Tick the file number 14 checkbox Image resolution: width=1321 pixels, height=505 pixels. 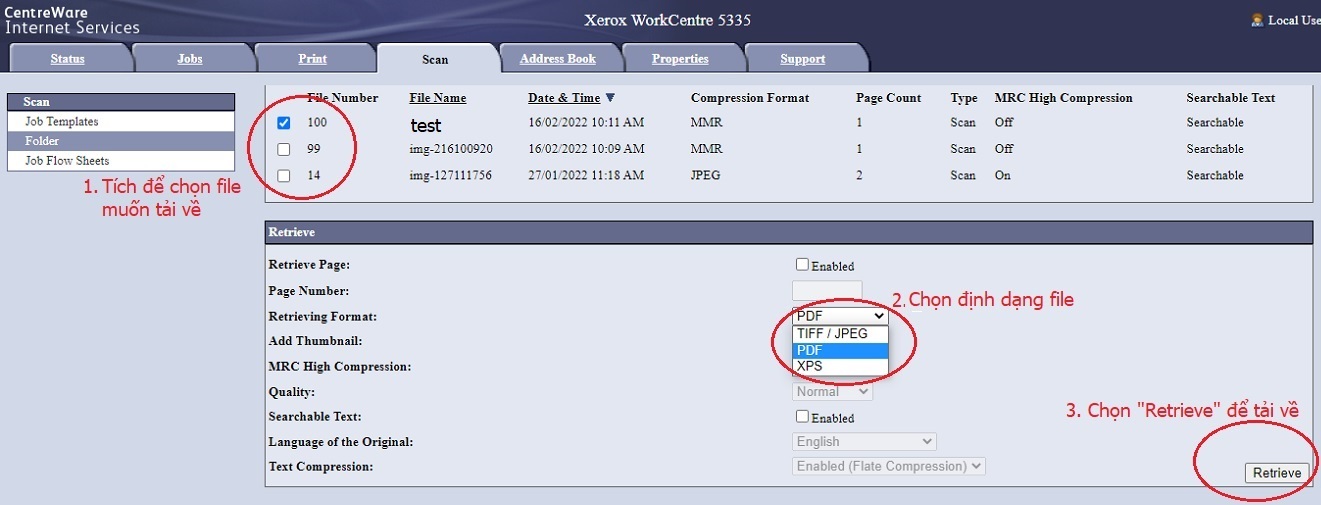click(284, 175)
